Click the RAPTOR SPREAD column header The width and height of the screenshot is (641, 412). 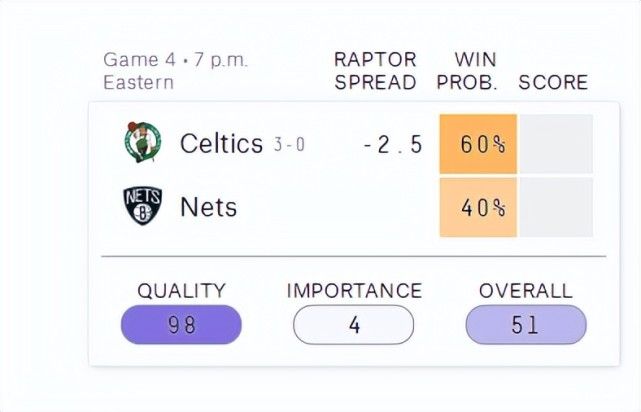(x=375, y=71)
